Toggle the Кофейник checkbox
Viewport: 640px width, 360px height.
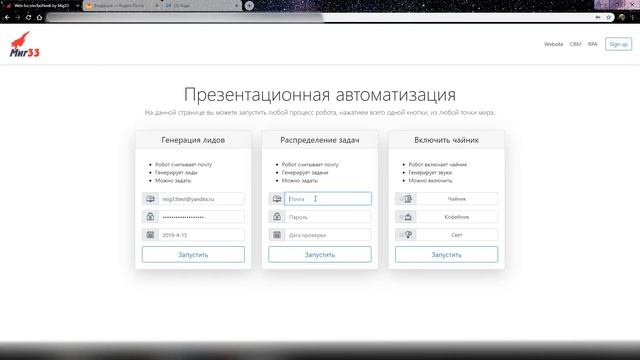click(x=401, y=217)
